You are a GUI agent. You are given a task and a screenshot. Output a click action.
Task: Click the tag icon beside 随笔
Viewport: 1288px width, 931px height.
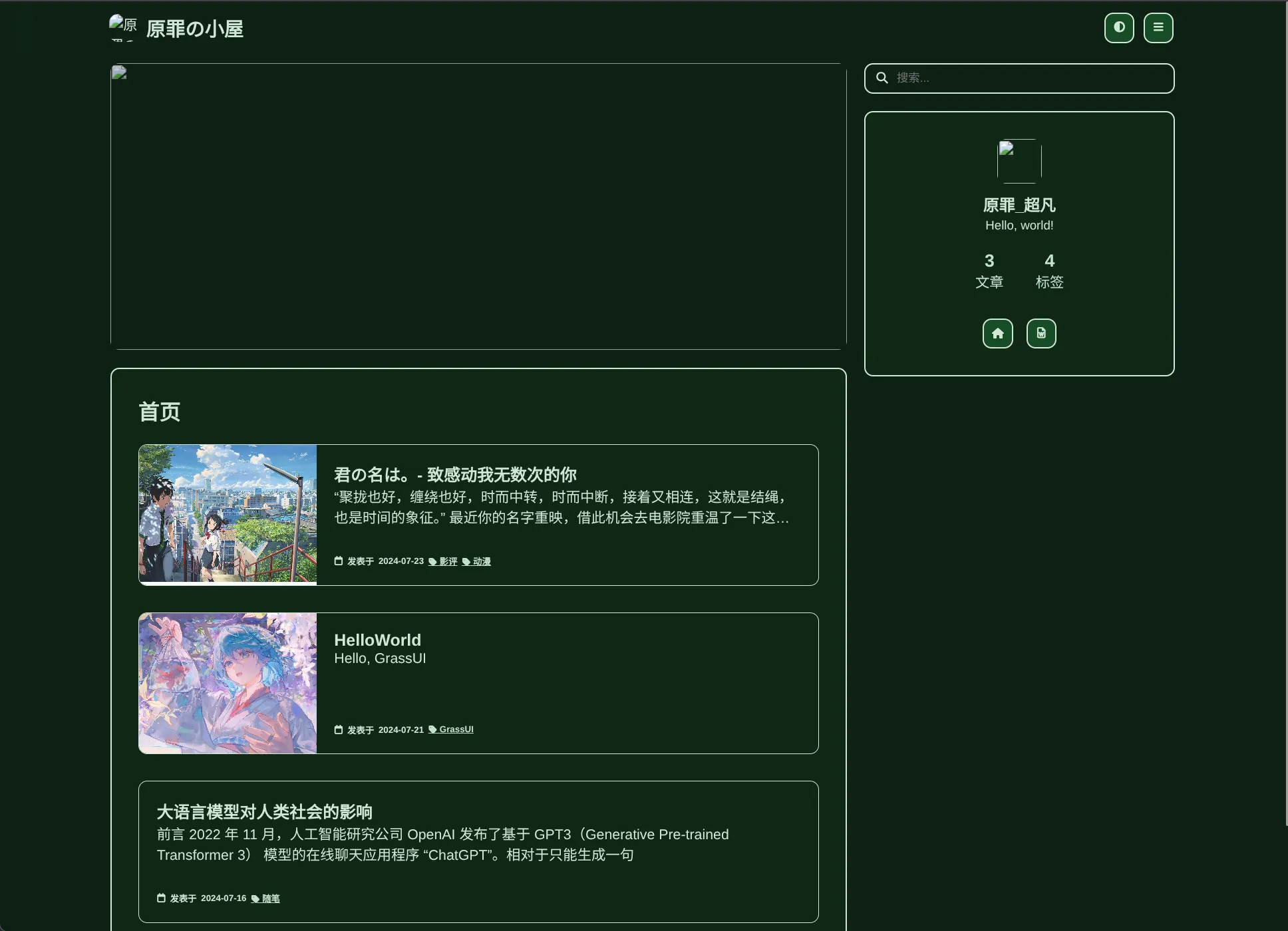click(x=255, y=898)
